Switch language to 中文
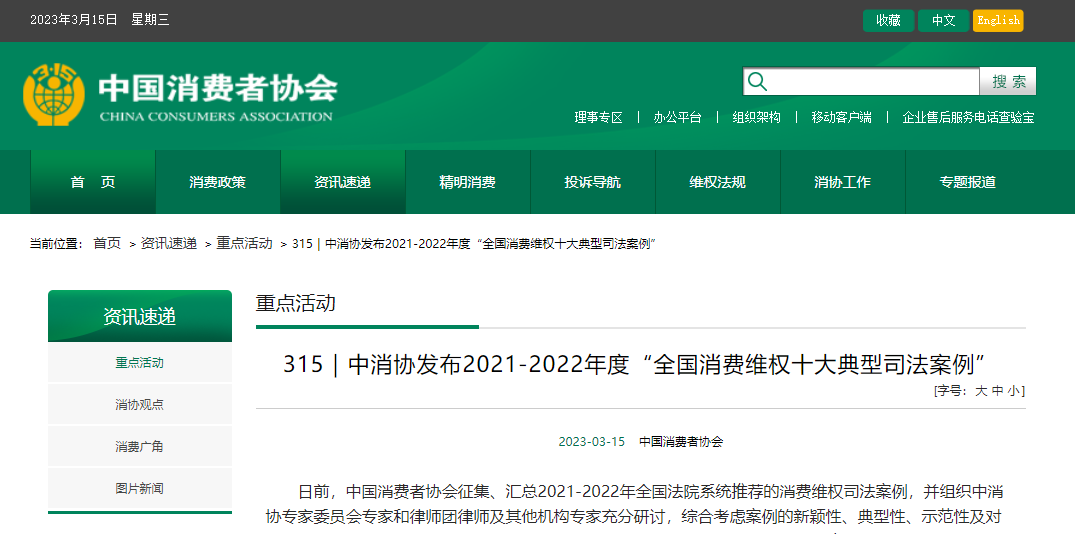The width and height of the screenshot is (1075, 534). click(943, 21)
